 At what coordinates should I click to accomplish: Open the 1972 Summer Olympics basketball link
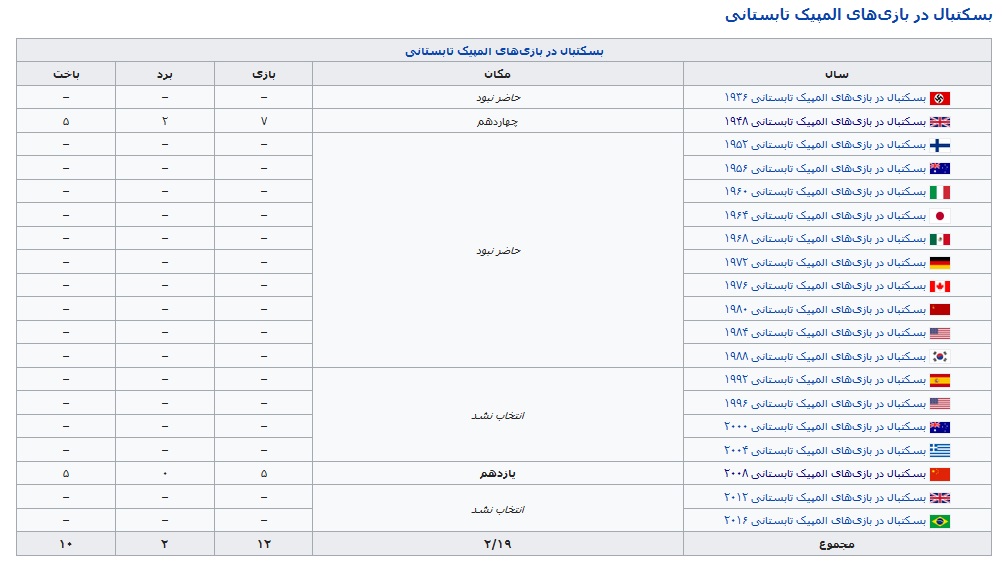[x=825, y=263]
